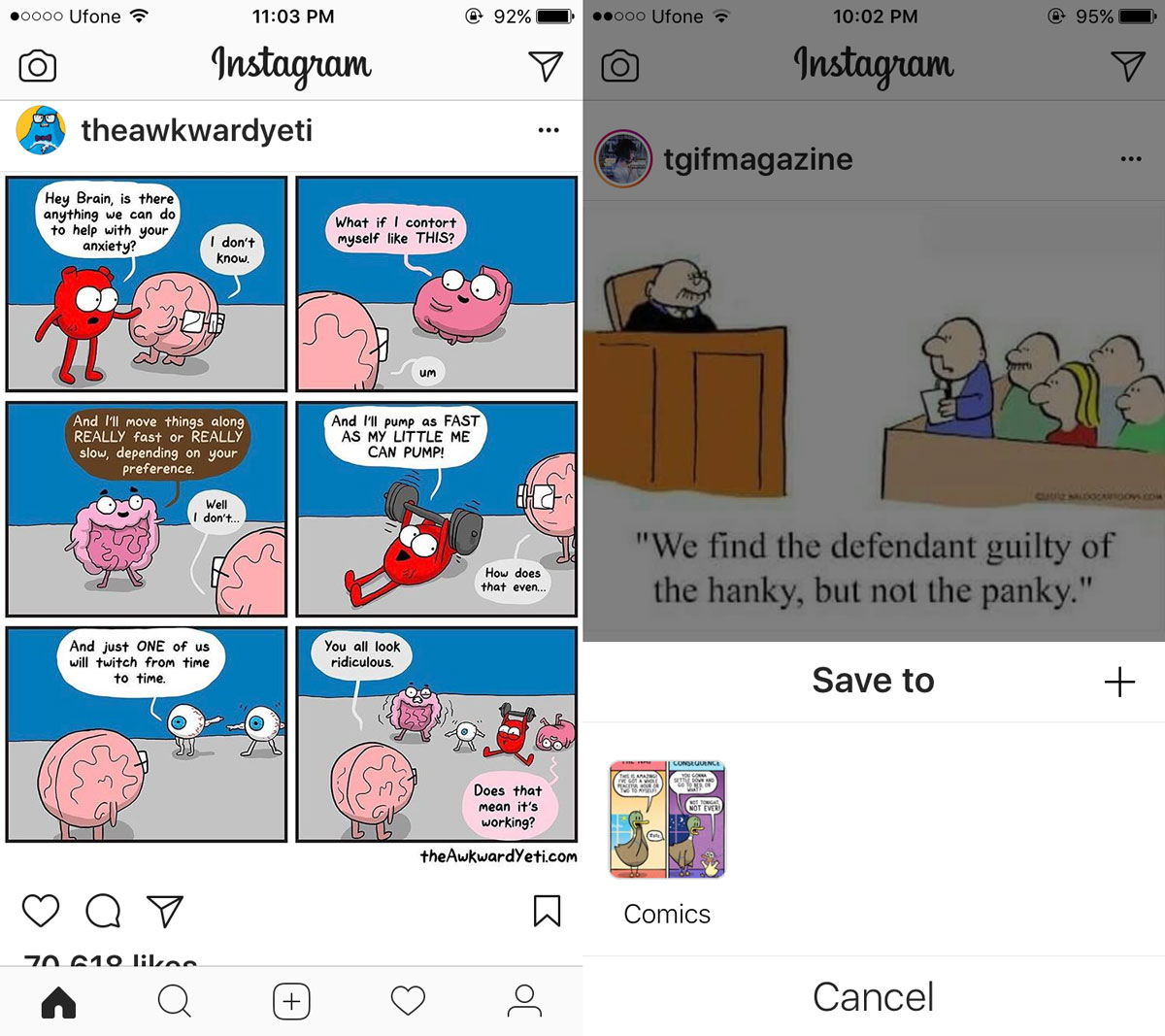Create a new collection with the plus icon

(1119, 682)
